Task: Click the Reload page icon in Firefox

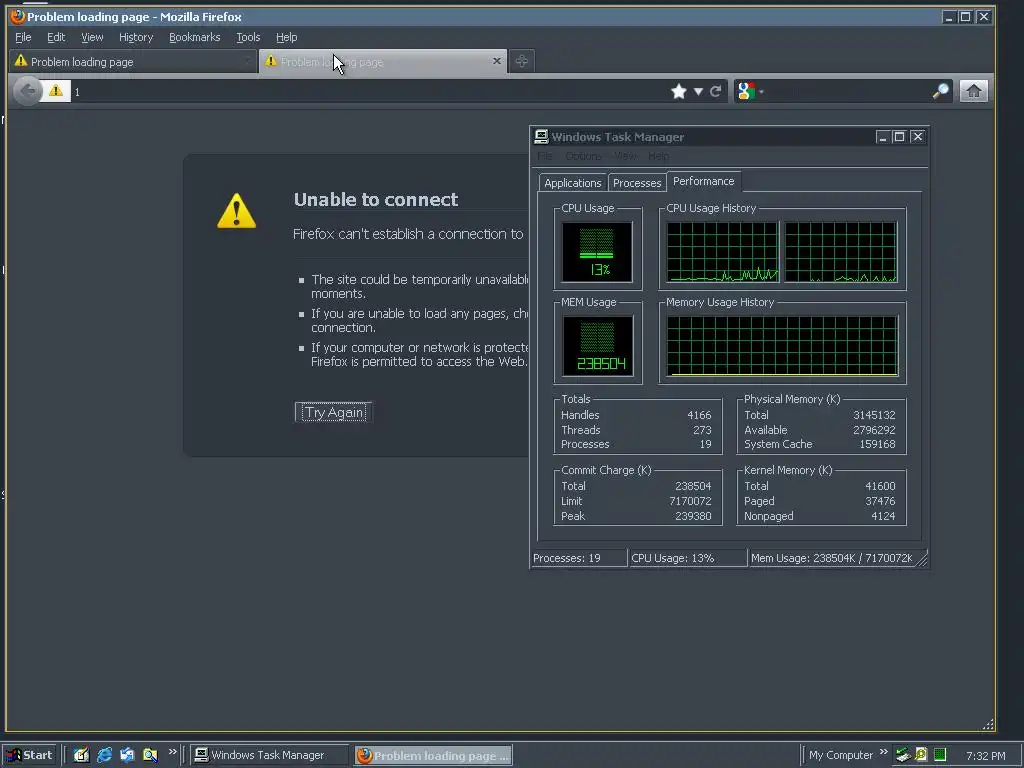Action: coord(716,91)
